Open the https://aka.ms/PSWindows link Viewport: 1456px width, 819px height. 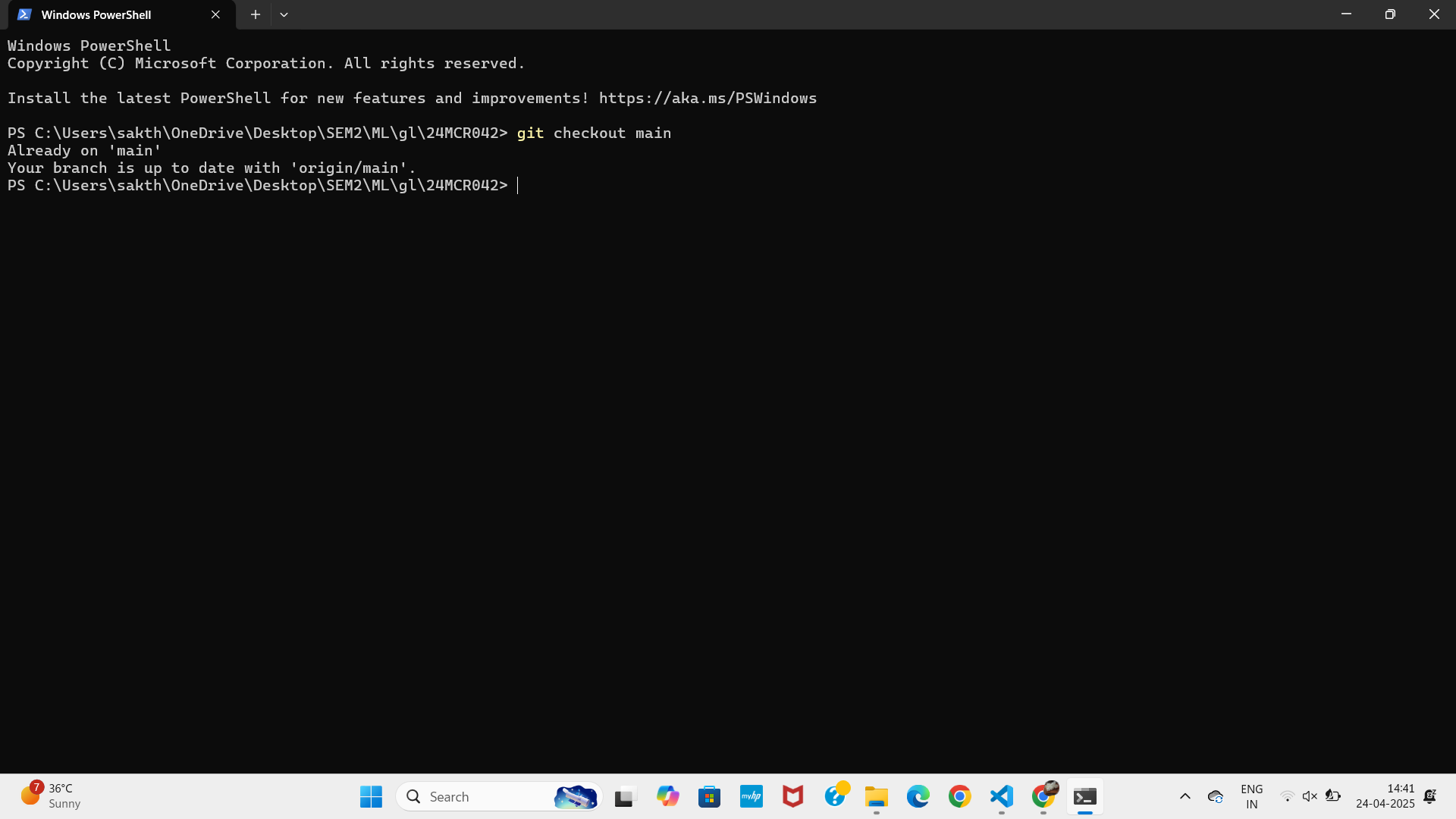pyautogui.click(x=708, y=98)
